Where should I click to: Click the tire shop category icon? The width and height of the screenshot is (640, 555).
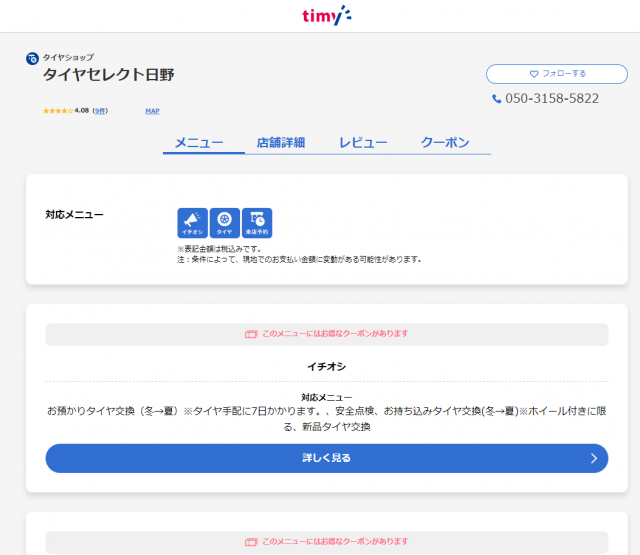pos(32,58)
